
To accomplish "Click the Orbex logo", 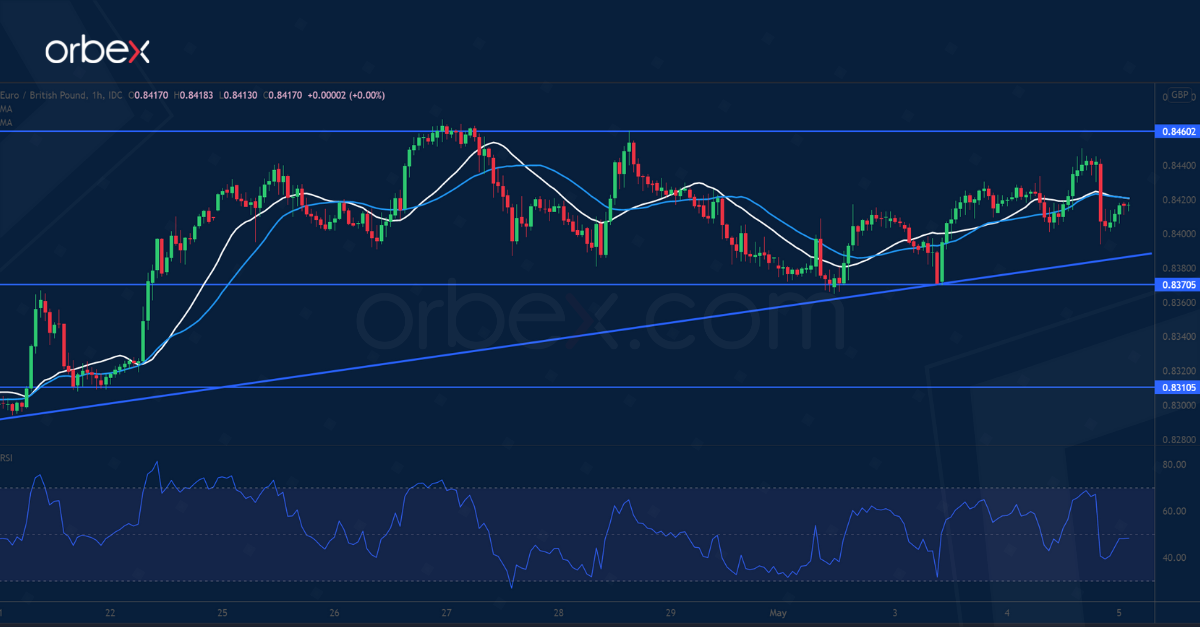I will click(97, 51).
